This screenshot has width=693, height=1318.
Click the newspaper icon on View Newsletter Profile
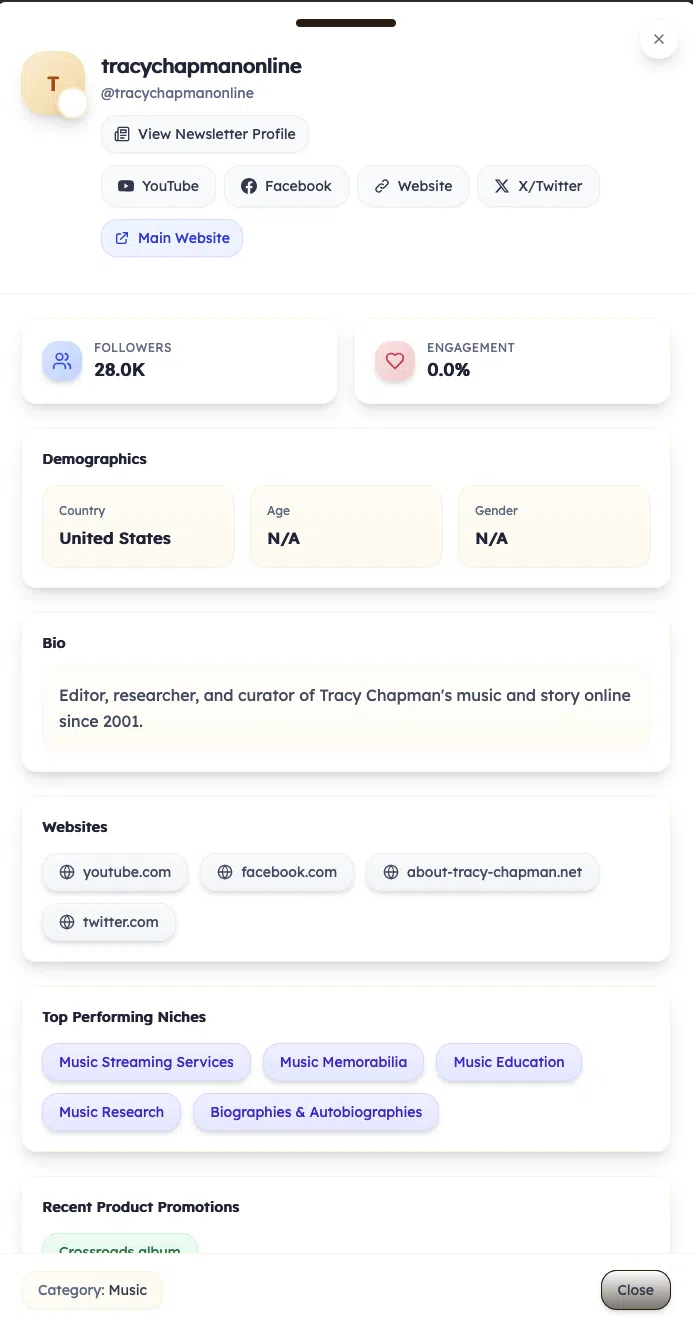pos(122,134)
